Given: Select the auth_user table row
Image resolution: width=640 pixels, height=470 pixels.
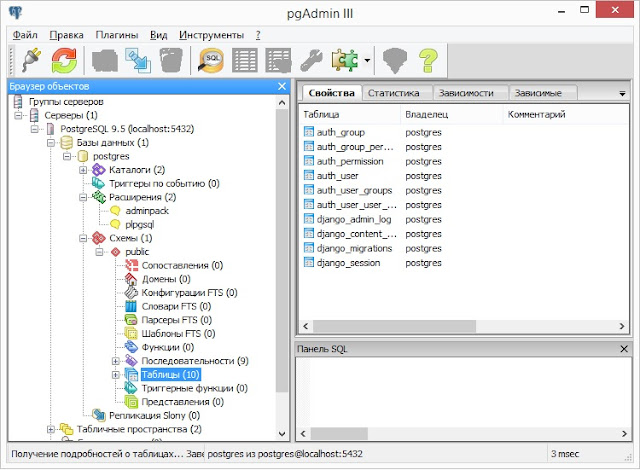Looking at the screenshot, I should (x=373, y=176).
